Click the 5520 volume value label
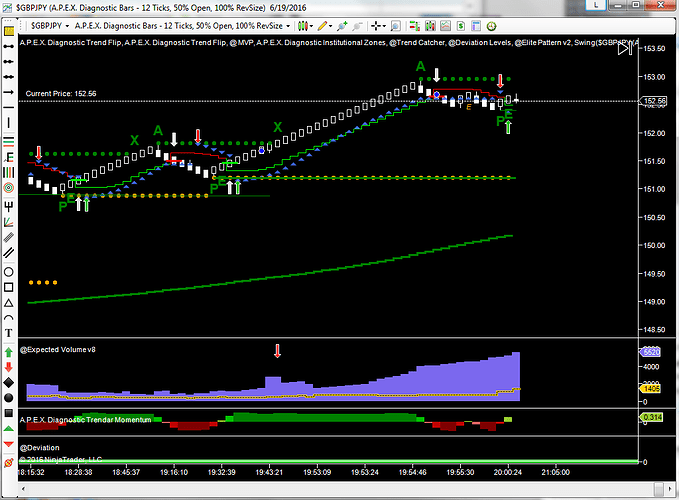Viewport: 679px width, 500px height. coord(651,352)
